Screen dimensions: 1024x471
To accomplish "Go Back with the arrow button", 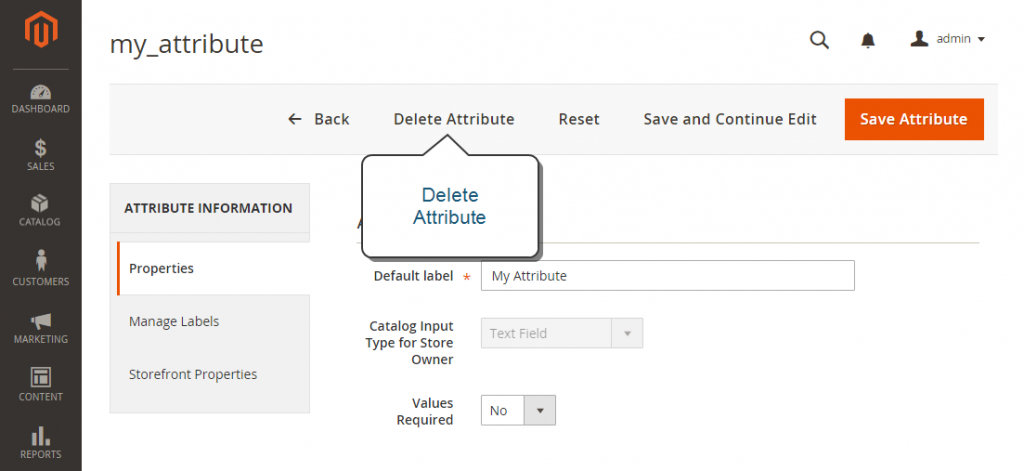I will (319, 119).
